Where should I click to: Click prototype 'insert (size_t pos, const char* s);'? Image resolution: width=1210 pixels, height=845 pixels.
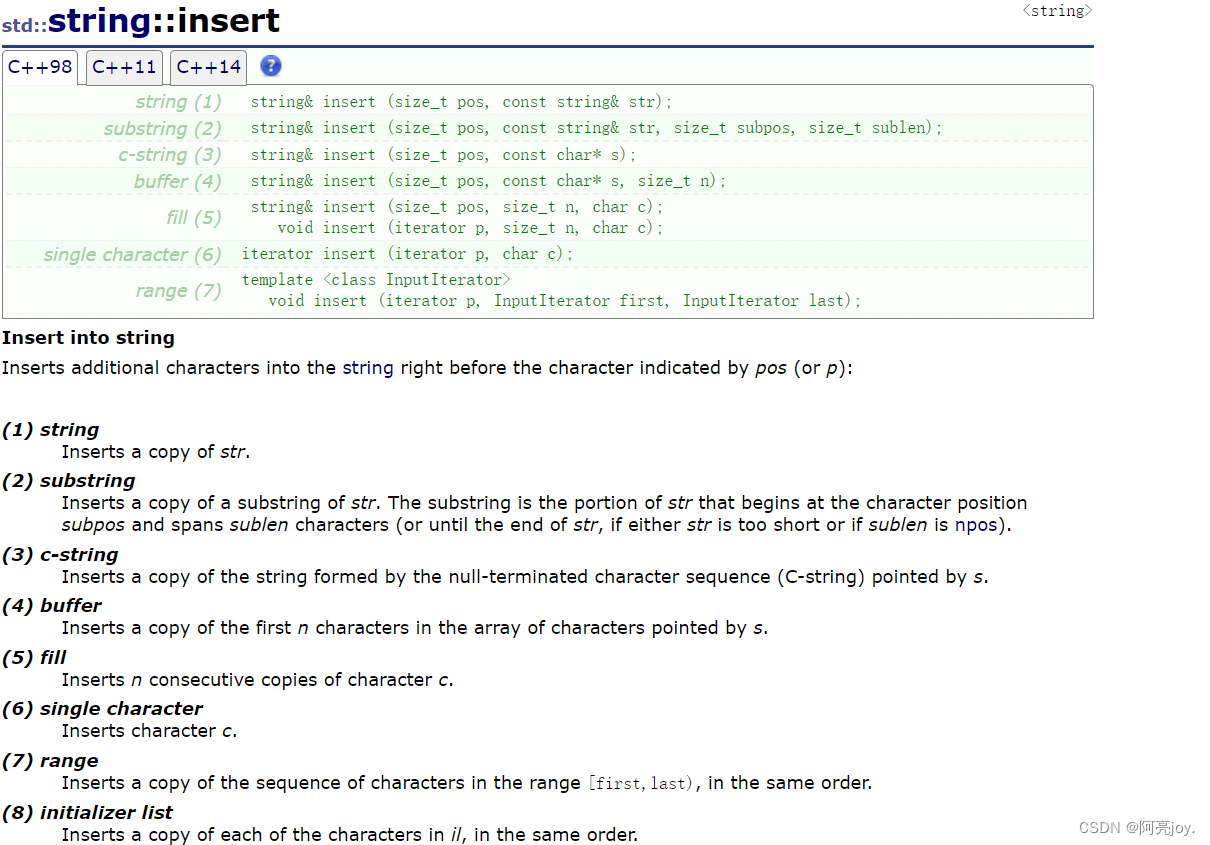(443, 155)
